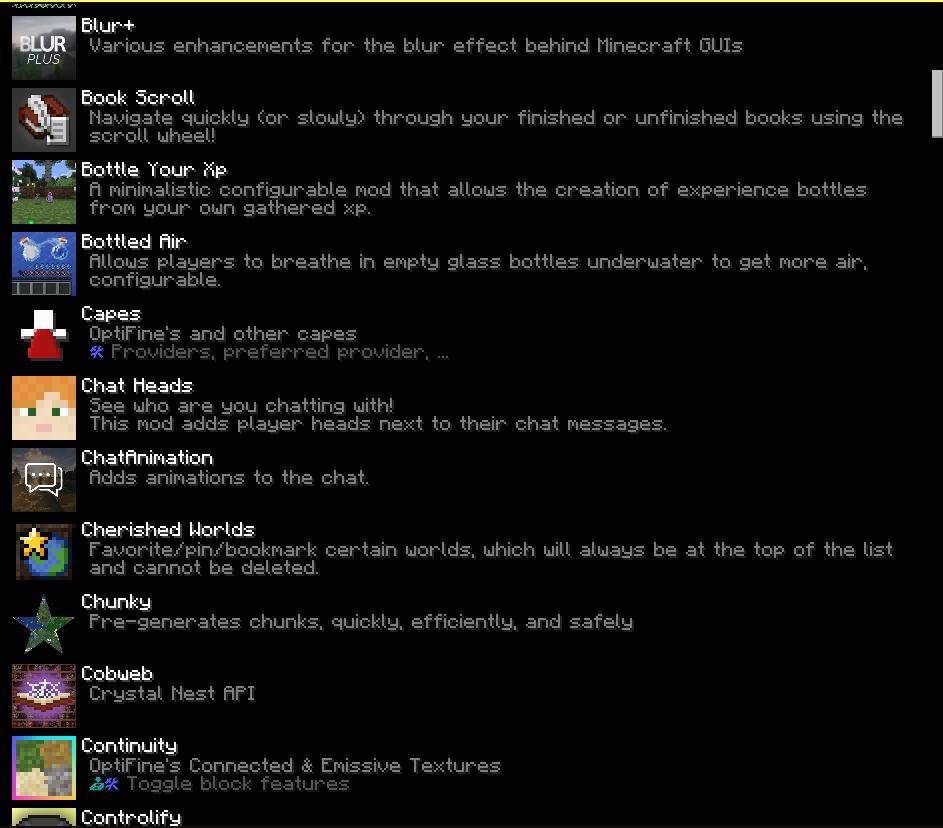Click the Capes mod icon
This screenshot has width=943, height=828.
pyautogui.click(x=44, y=336)
